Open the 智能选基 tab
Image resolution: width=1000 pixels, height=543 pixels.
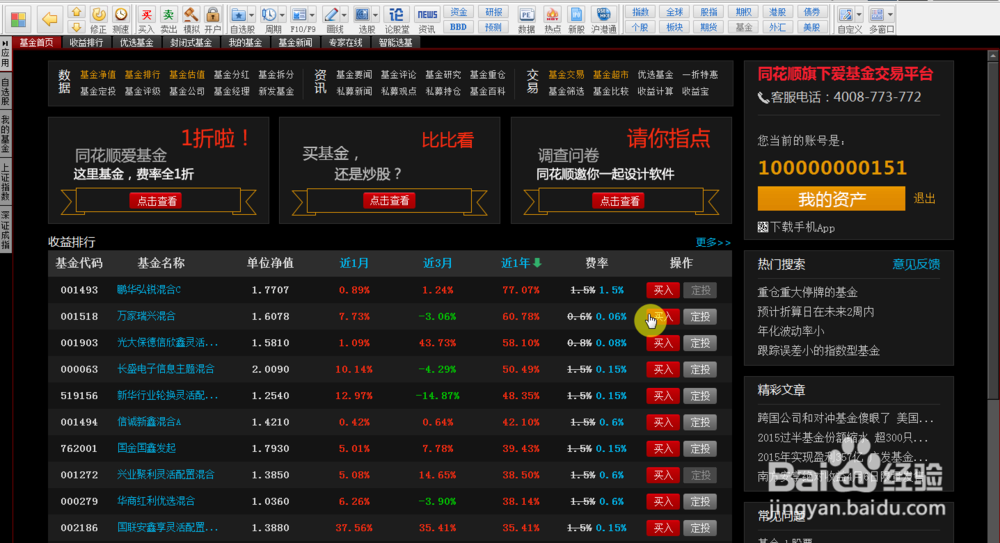395,43
